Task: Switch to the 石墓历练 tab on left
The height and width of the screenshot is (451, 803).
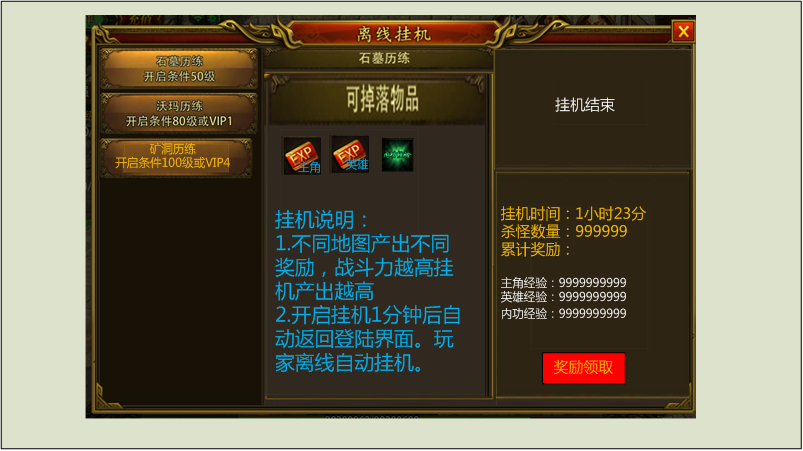Action: [179, 69]
